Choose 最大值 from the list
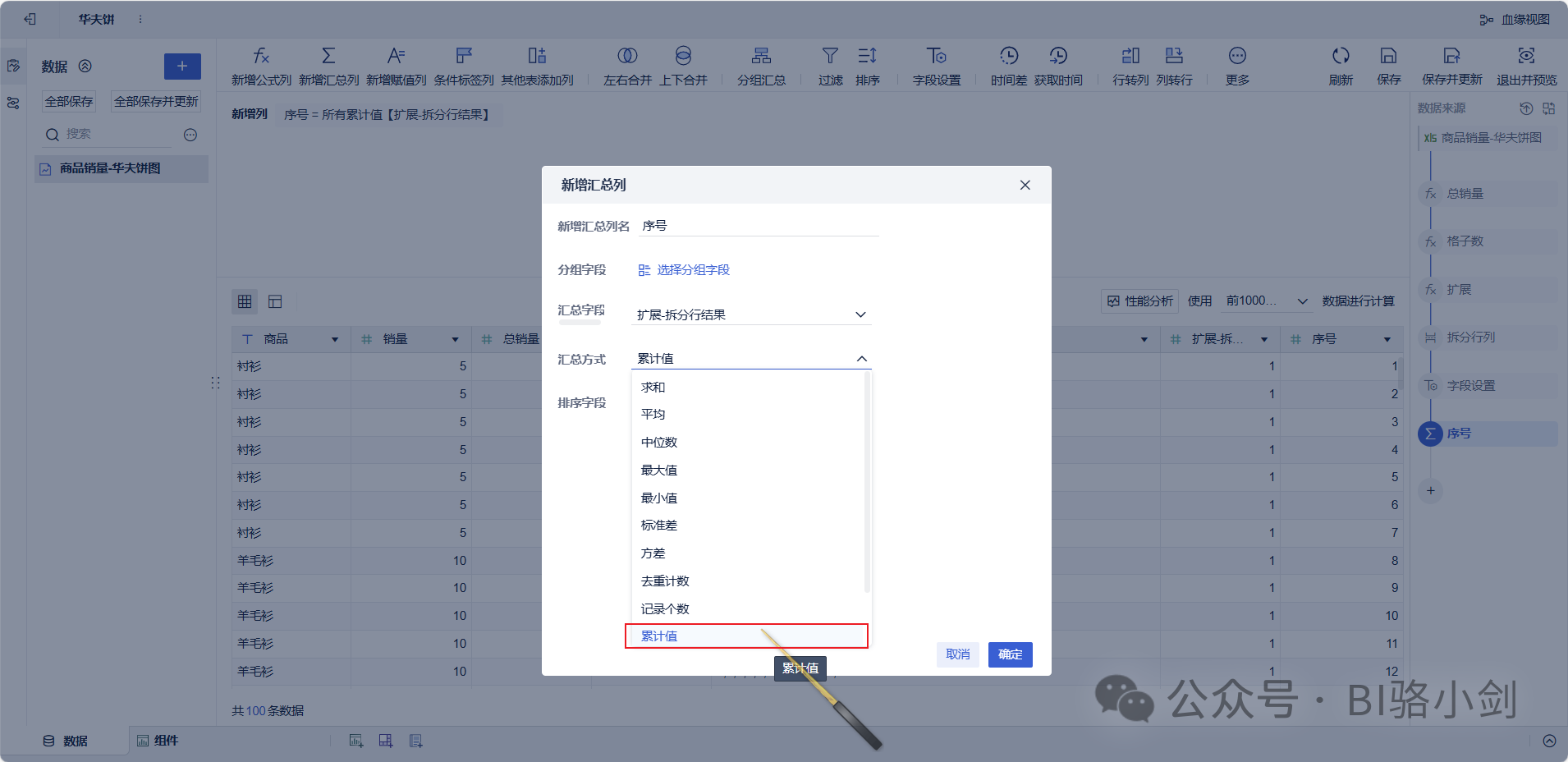This screenshot has height=762, width=1568. click(x=748, y=471)
